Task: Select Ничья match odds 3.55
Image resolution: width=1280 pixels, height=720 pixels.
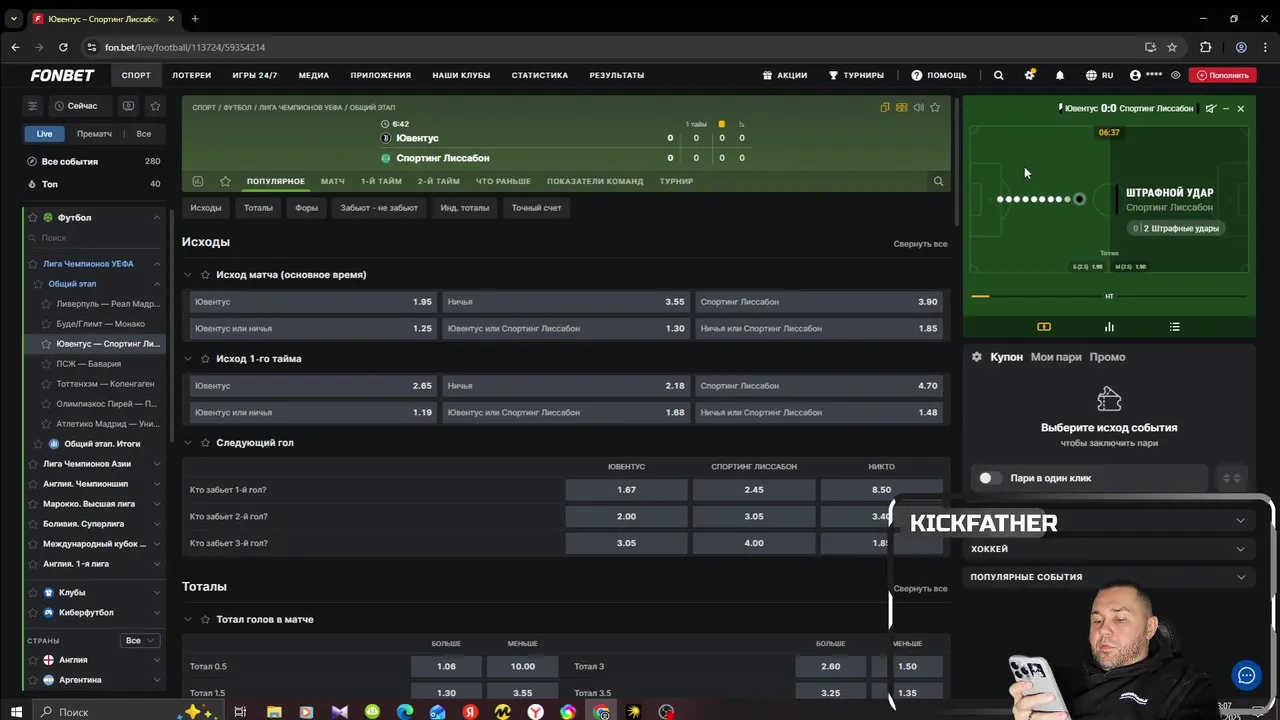Action: [x=566, y=301]
